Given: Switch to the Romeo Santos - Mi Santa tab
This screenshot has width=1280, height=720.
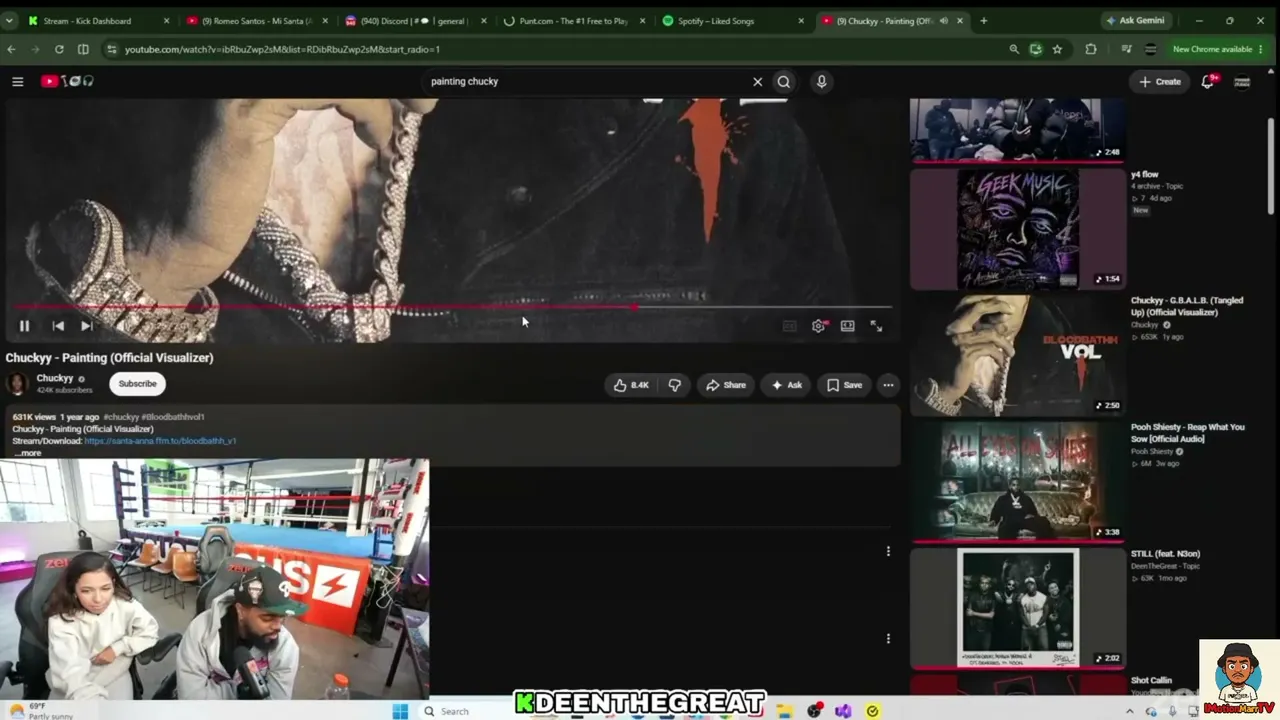Looking at the screenshot, I should pyautogui.click(x=257, y=21).
